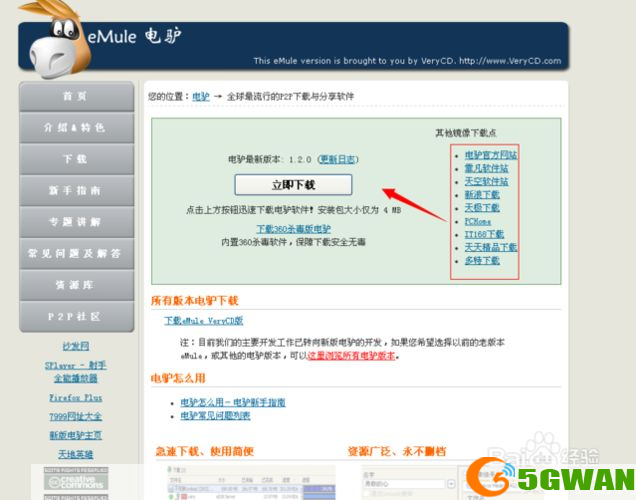Click the 所有版本电驴下载 heading text
This screenshot has height=500, width=636.
(194, 300)
